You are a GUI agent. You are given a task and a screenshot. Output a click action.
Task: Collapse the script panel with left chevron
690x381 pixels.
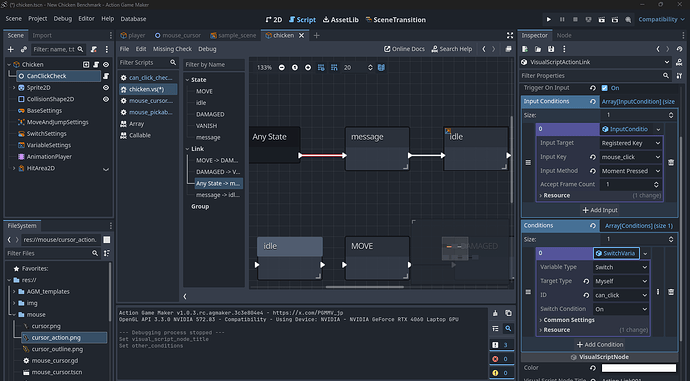tap(185, 297)
